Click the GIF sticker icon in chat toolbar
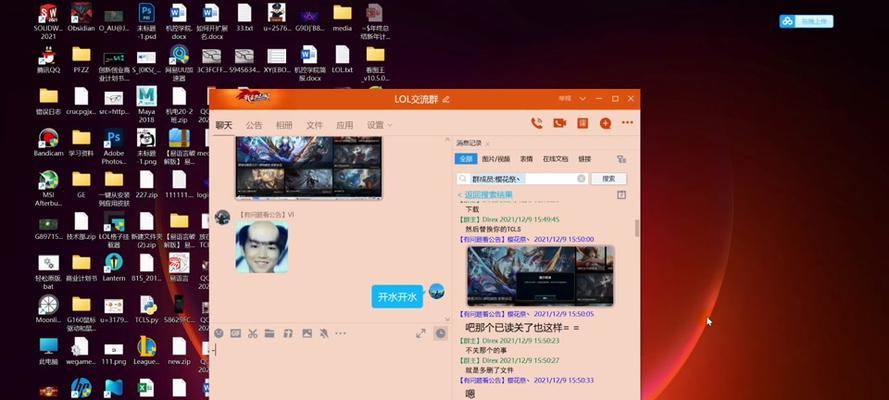 pos(236,333)
